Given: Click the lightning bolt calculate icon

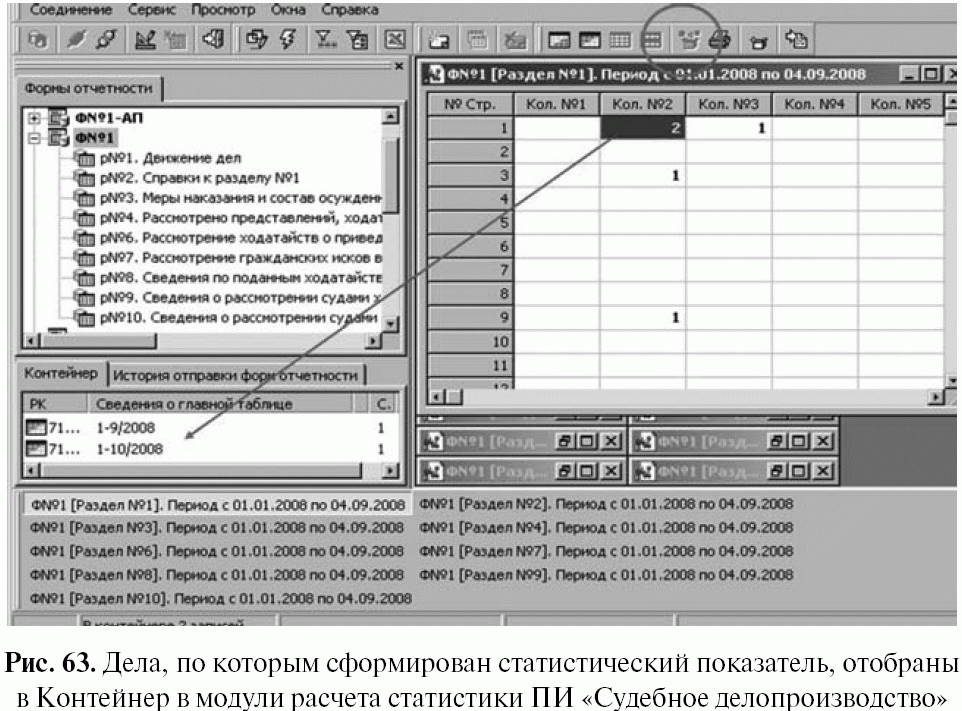Looking at the screenshot, I should [x=287, y=40].
